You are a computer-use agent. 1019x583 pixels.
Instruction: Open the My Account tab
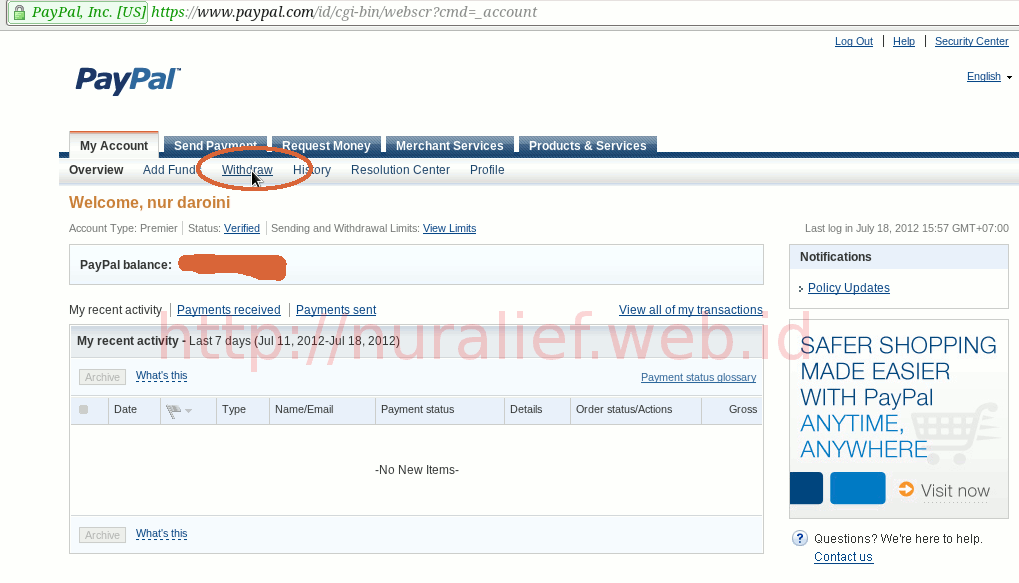(x=114, y=146)
